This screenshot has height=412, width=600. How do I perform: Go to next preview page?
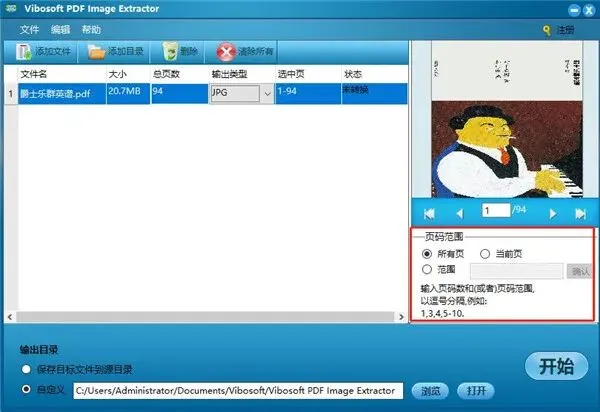(x=553, y=214)
